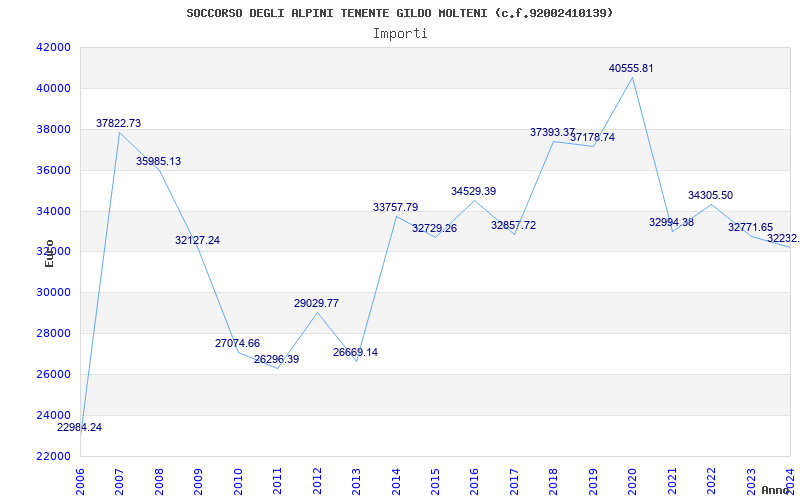Click the data label 32729.26
This screenshot has height=500, width=800.
435,228
